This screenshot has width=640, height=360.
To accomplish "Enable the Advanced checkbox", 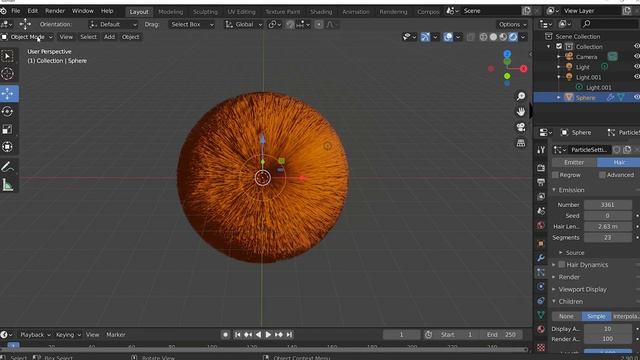I will tap(602, 175).
